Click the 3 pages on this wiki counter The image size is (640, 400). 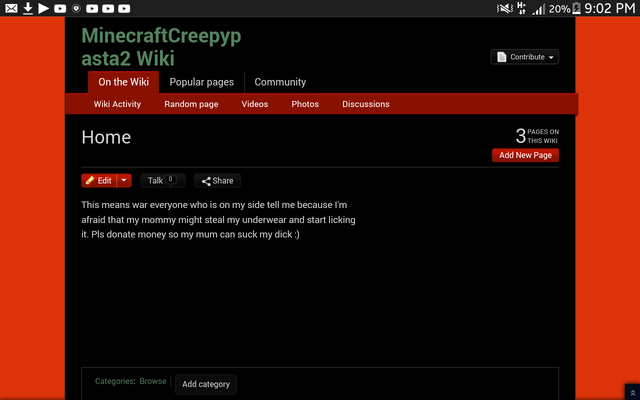coord(537,136)
